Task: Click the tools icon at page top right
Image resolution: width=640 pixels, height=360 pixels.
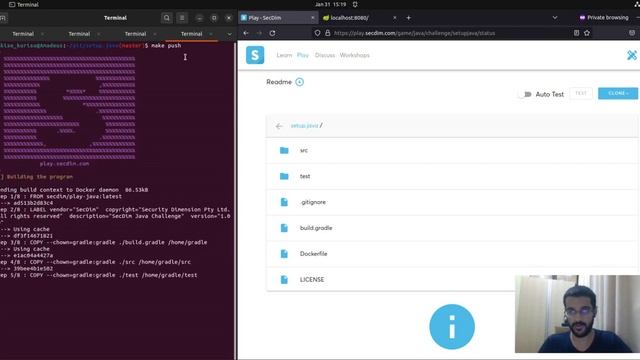Action: pyautogui.click(x=632, y=55)
